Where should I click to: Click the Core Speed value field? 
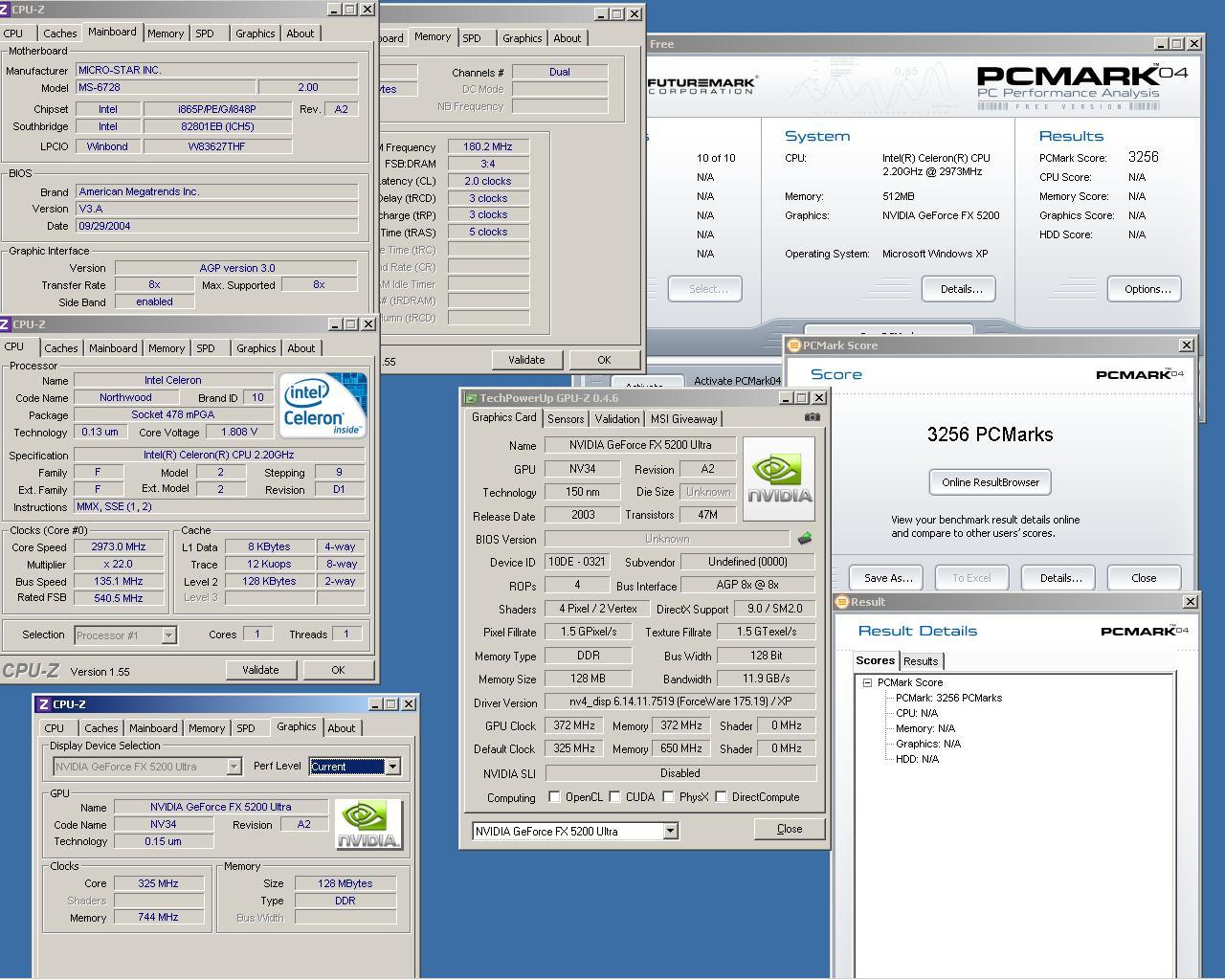119,547
